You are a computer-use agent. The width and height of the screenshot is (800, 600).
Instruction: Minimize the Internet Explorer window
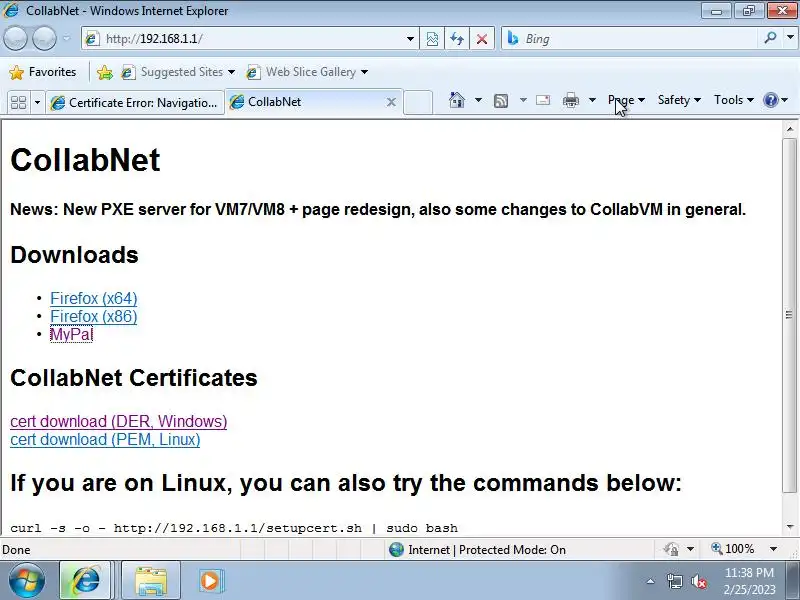coord(716,11)
